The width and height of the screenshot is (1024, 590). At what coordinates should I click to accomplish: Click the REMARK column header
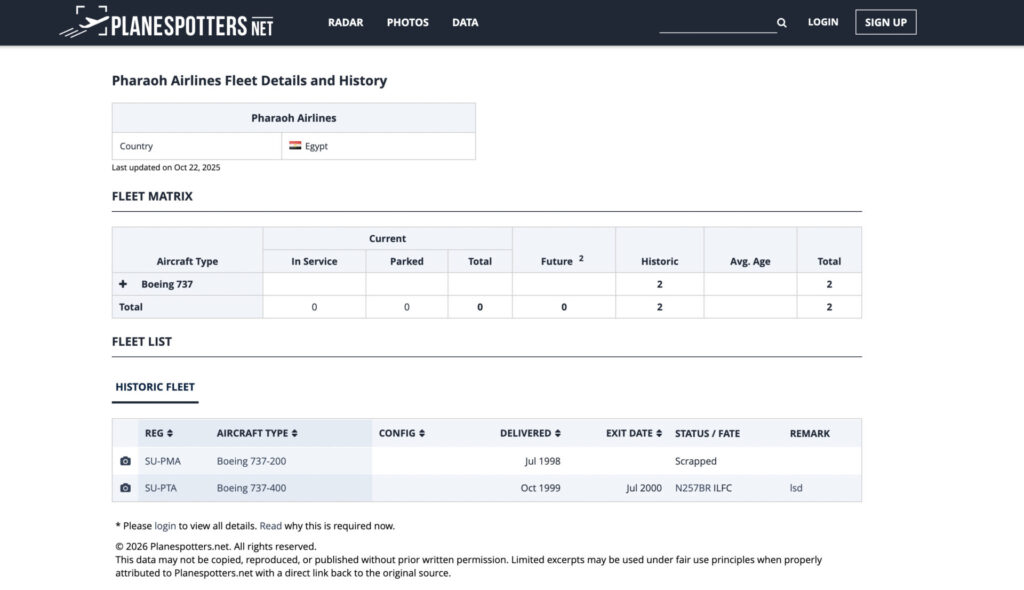(810, 433)
